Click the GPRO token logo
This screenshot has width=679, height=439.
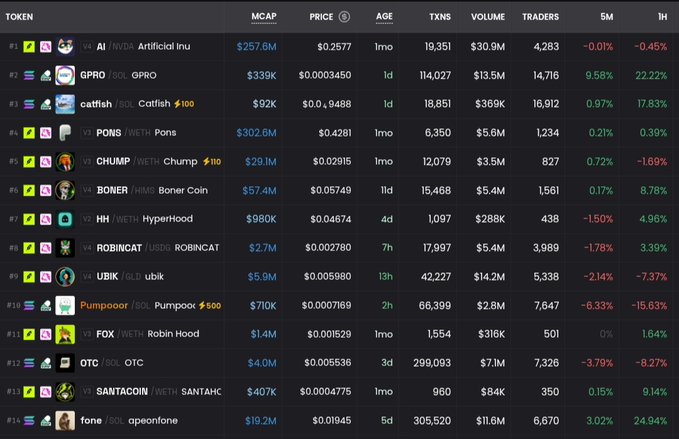tap(65, 75)
